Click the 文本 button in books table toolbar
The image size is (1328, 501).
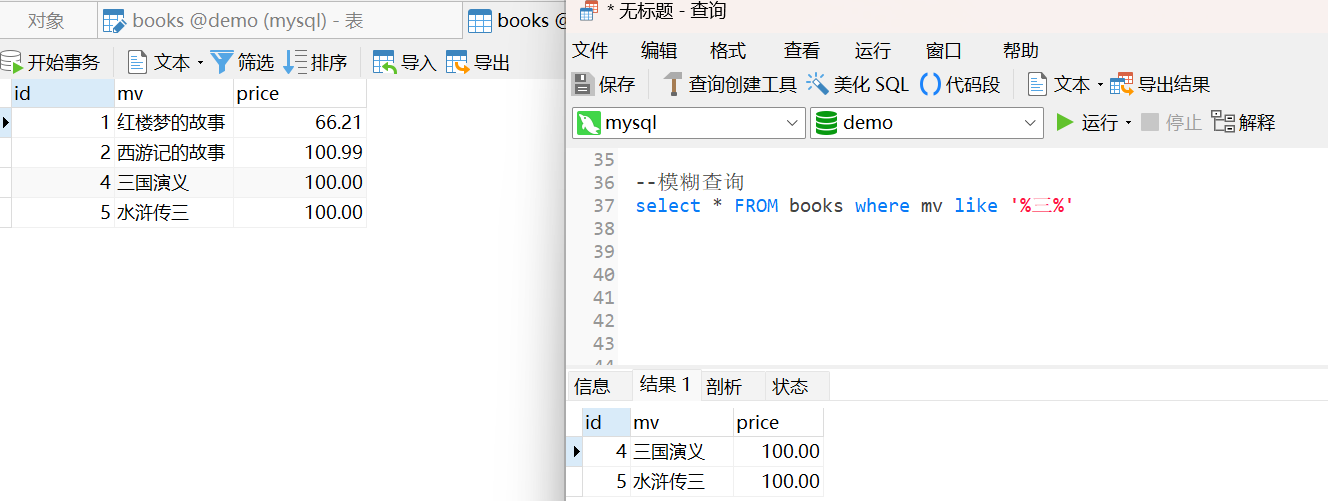tap(159, 62)
